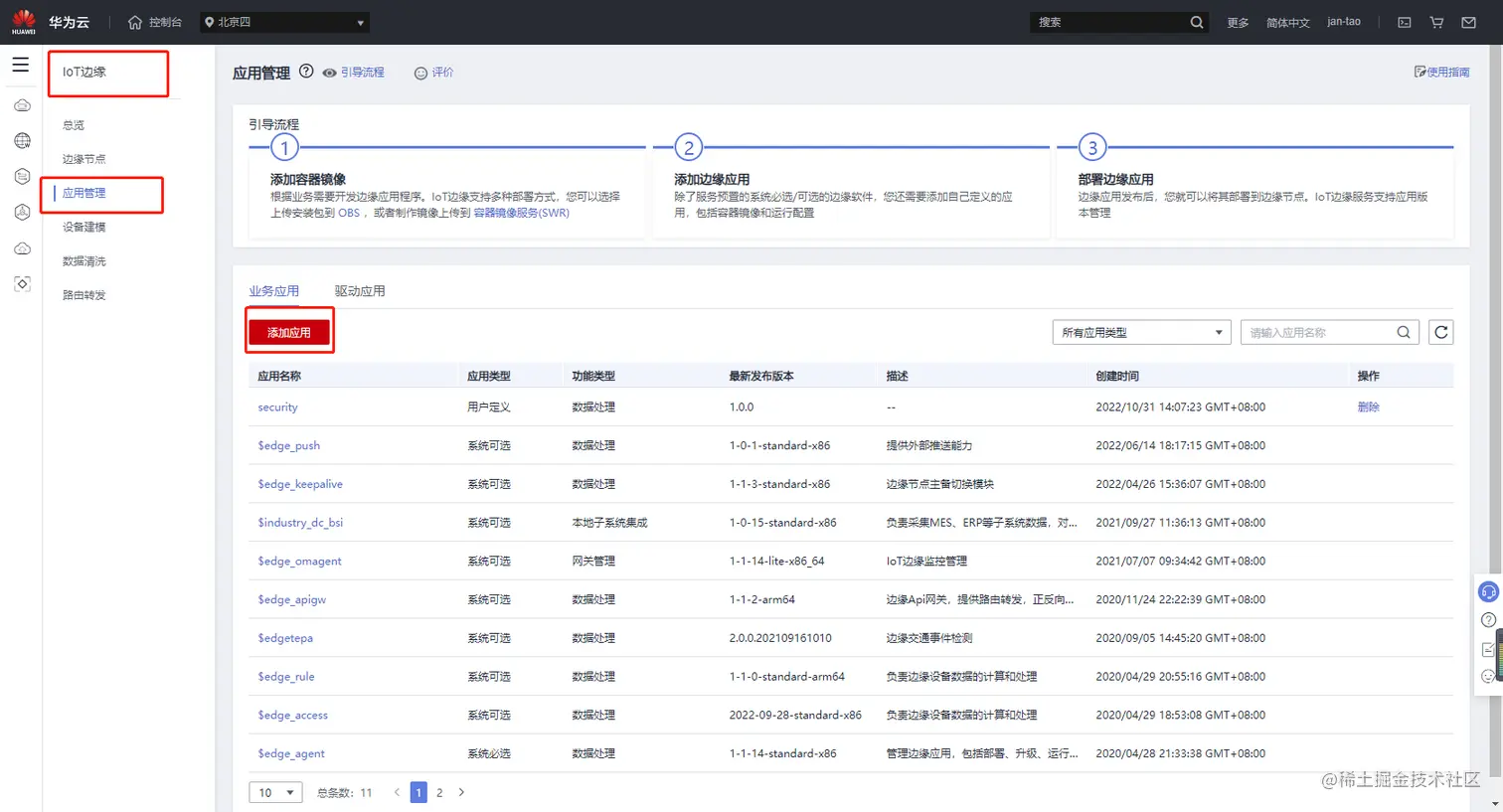Select 边缘节点 in the sidebar
The width and height of the screenshot is (1503, 812).
pyautogui.click(x=83, y=159)
